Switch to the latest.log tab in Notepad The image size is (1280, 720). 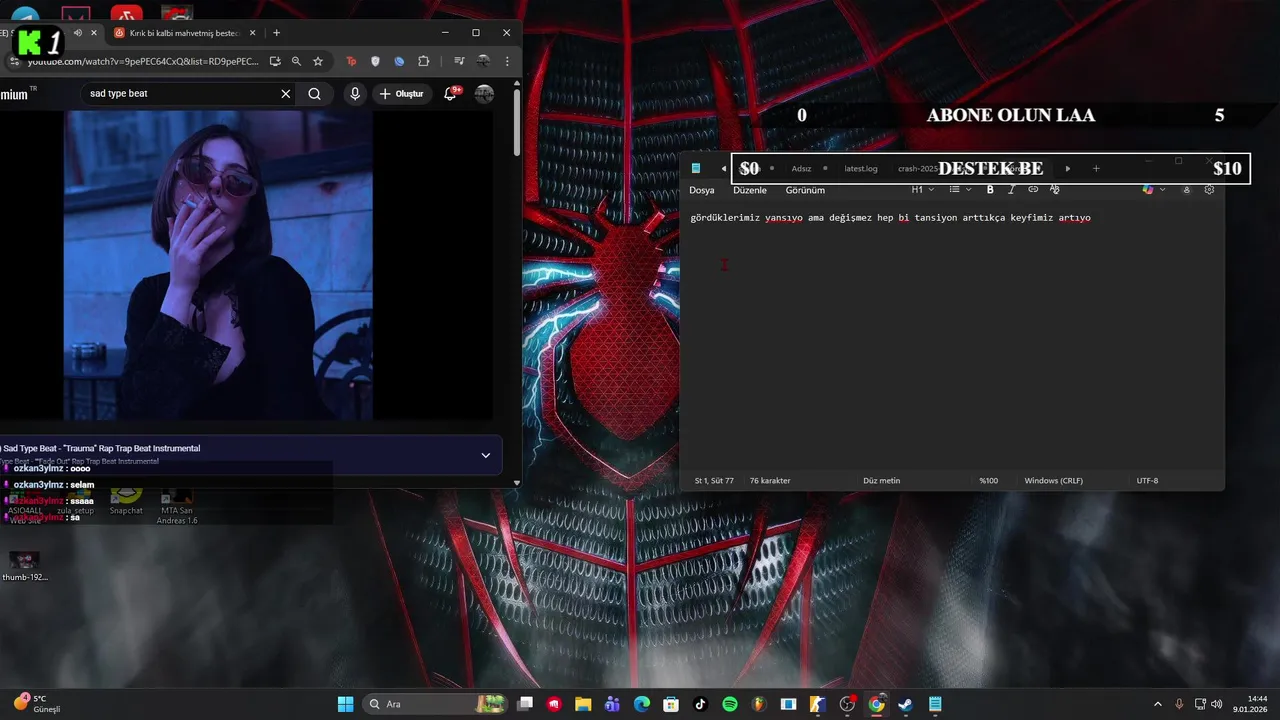pyautogui.click(x=861, y=168)
